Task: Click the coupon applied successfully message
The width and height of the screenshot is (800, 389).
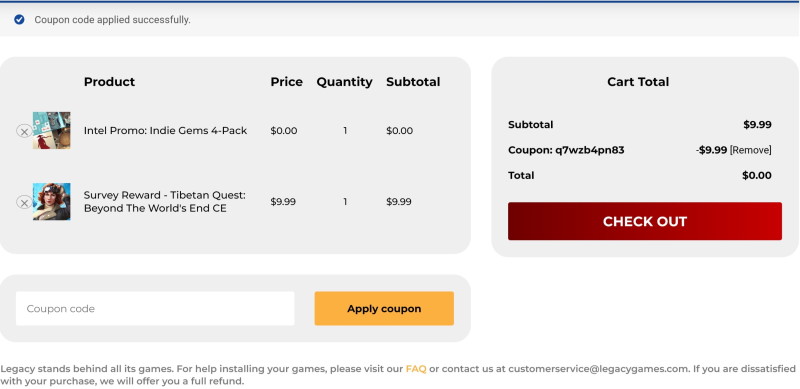Action: point(112,20)
